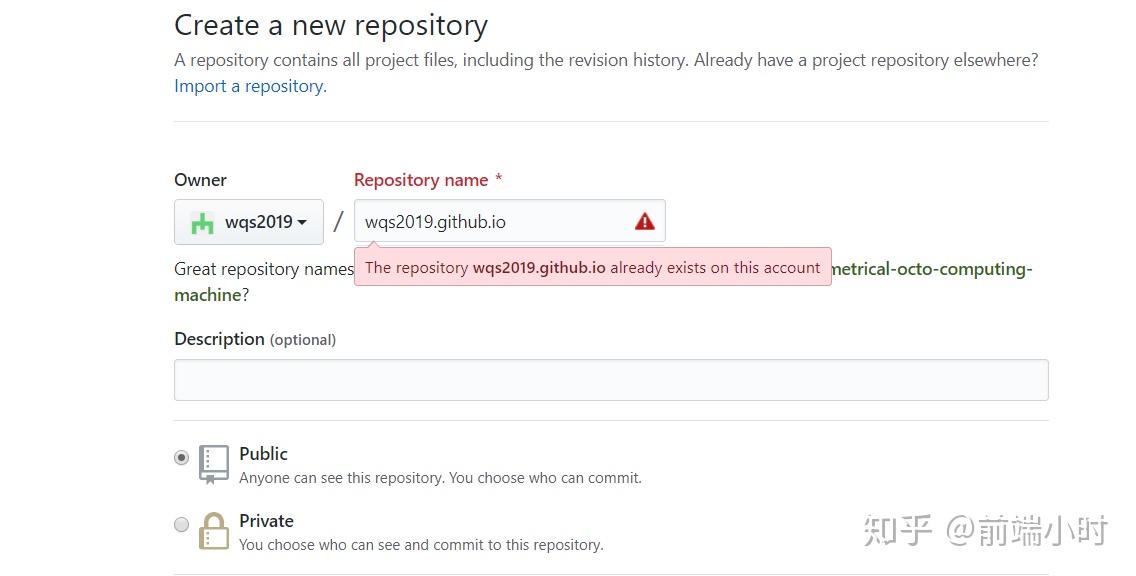Click into the Description text box
Image resolution: width=1136 pixels, height=576 pixels.
click(x=611, y=380)
